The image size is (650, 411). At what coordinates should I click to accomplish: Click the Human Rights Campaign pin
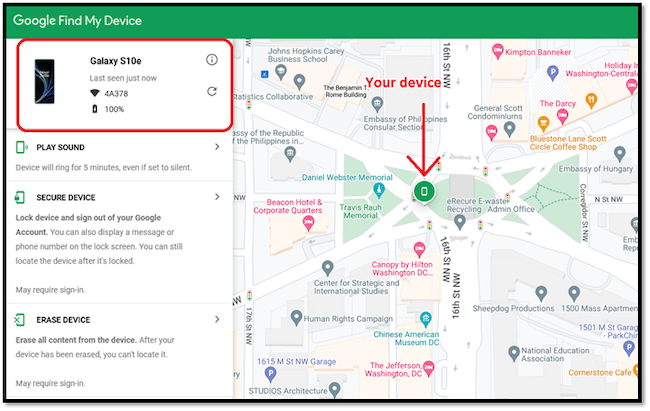296,318
